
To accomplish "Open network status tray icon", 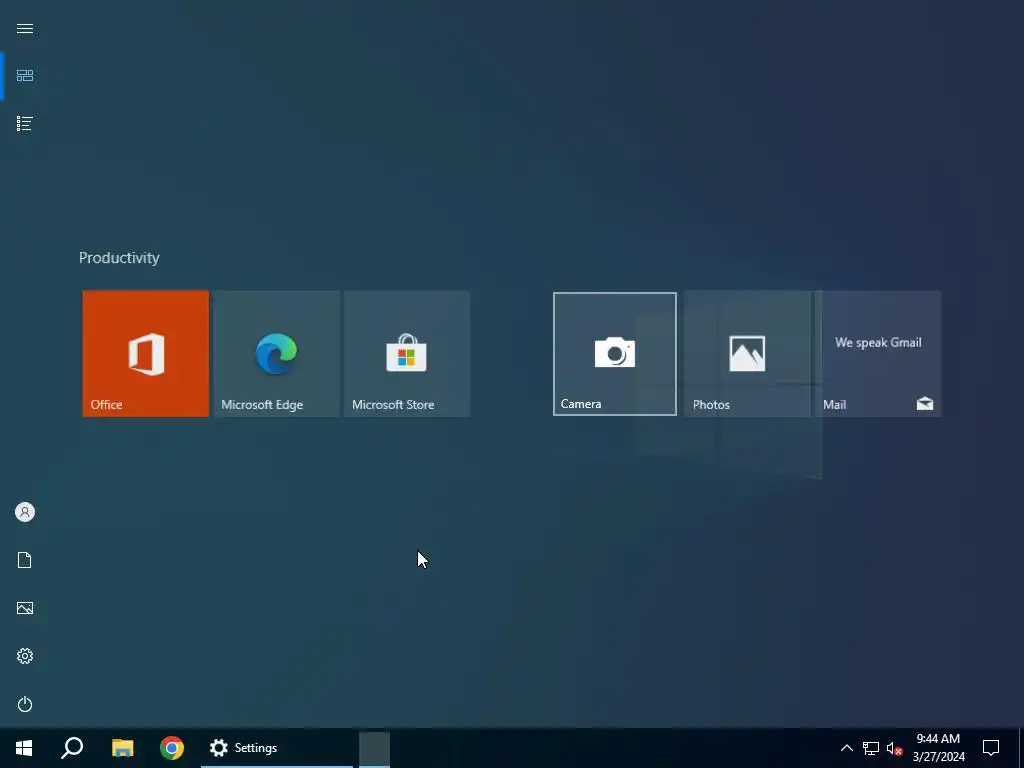I will pos(871,748).
